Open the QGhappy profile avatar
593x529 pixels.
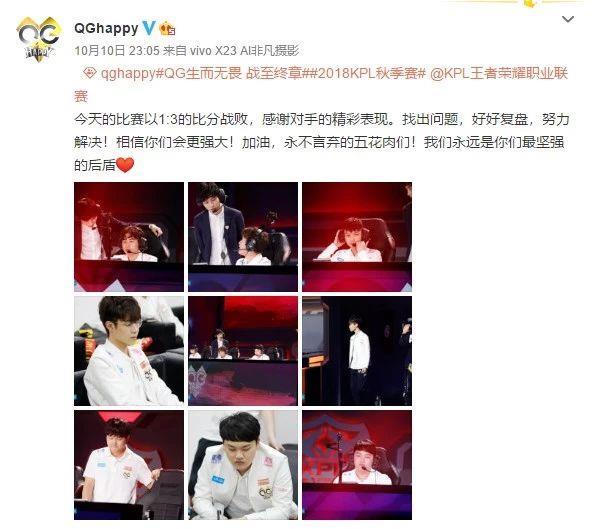(x=39, y=39)
